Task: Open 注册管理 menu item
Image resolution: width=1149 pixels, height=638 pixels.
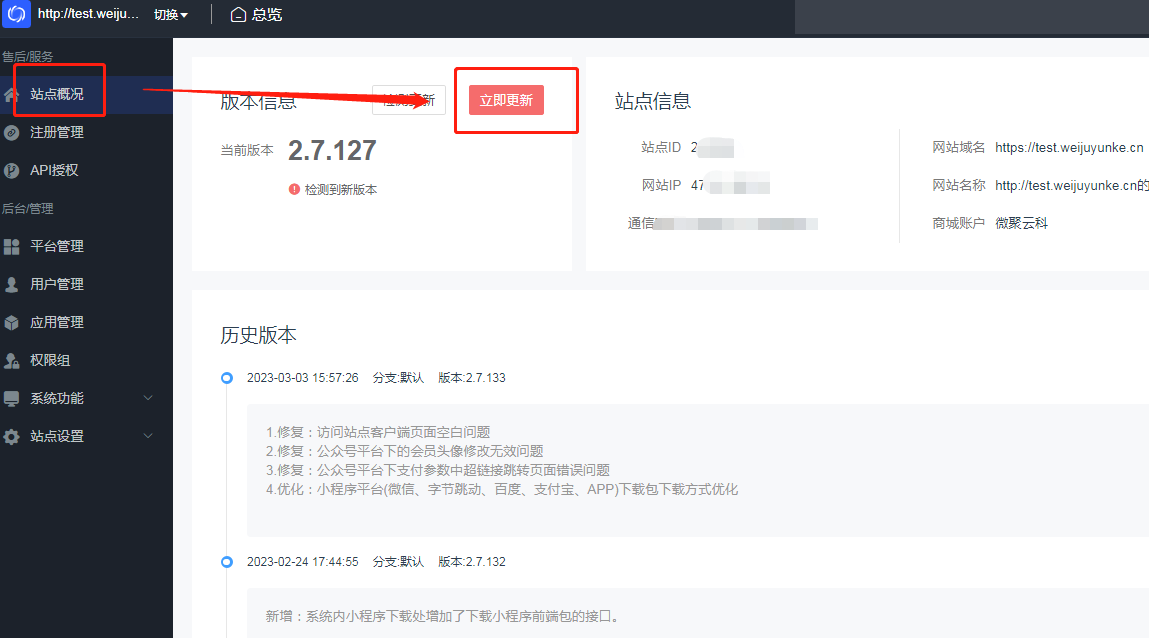Action: [86, 133]
